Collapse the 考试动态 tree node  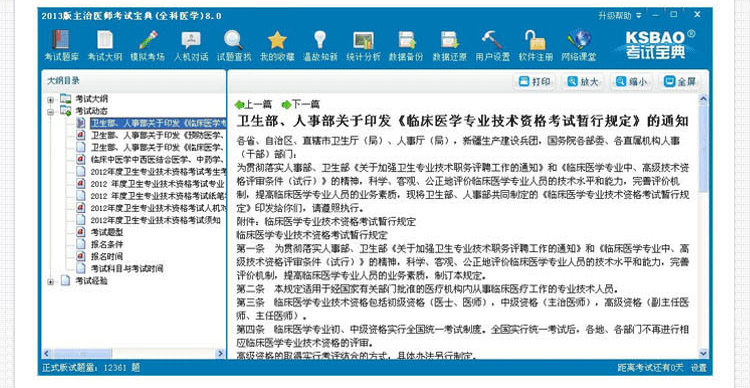coord(50,111)
